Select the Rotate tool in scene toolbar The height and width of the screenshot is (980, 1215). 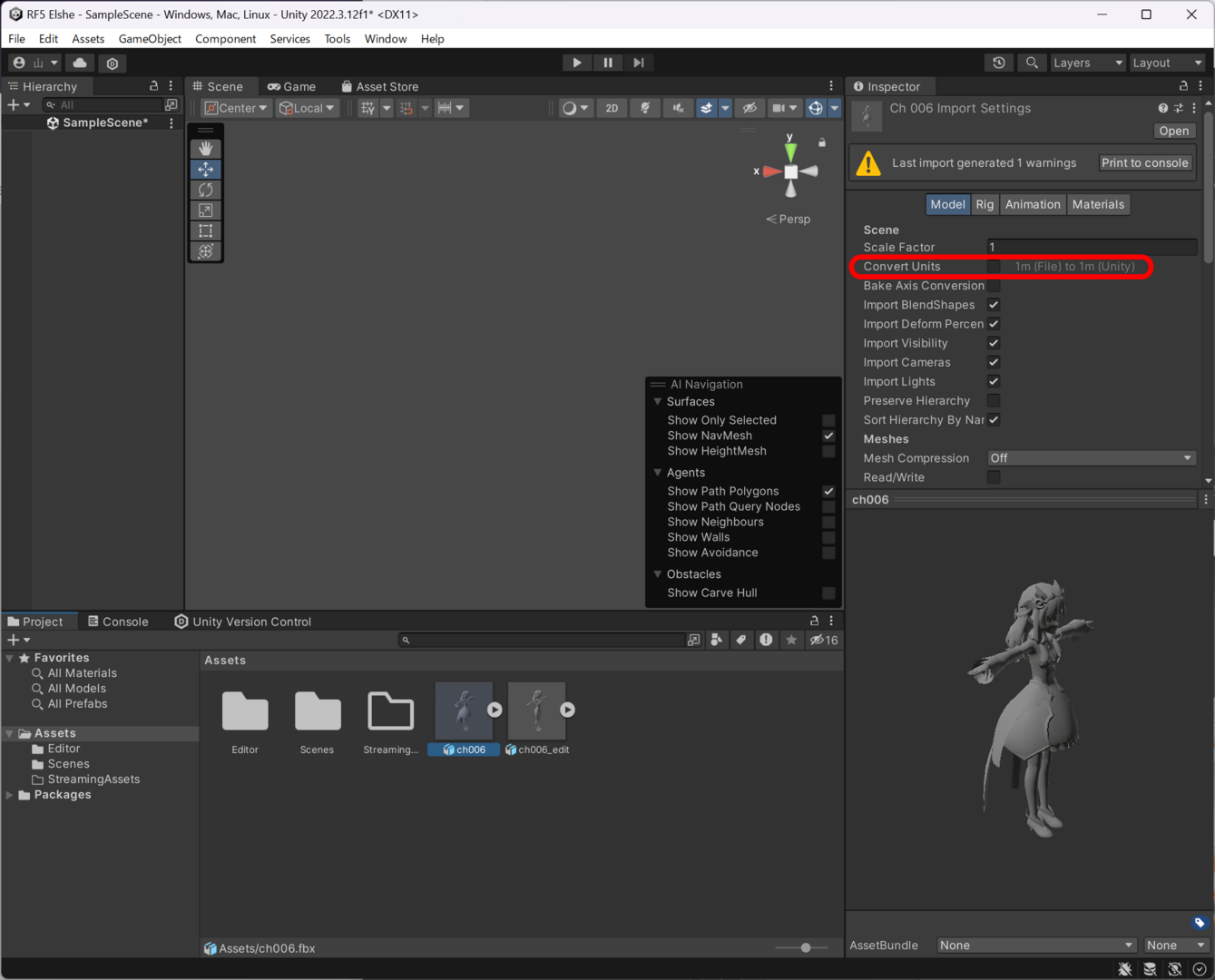[206, 190]
